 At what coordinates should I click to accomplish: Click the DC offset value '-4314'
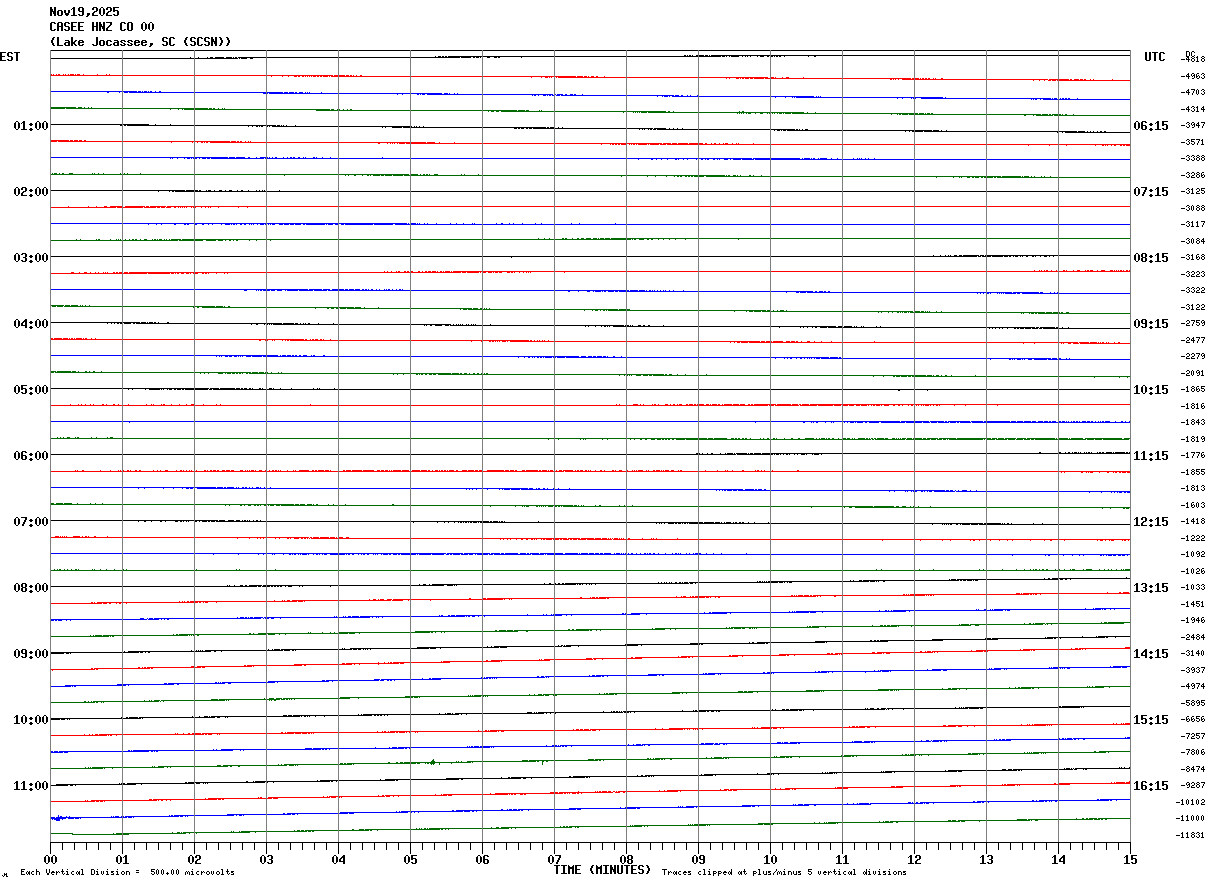tap(1193, 109)
